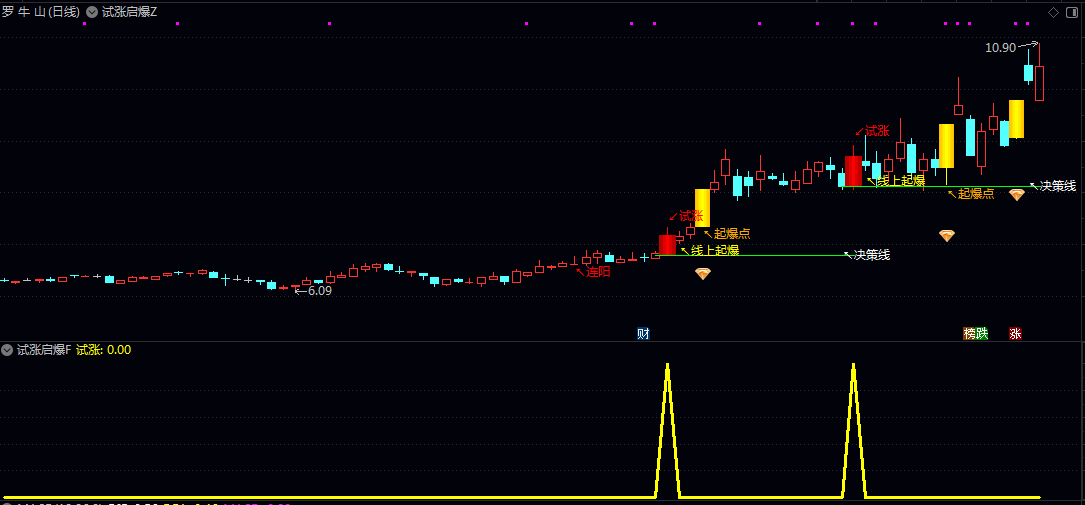Click the green 跌 event marker
Viewport: 1085px width, 505px height.
click(x=982, y=333)
